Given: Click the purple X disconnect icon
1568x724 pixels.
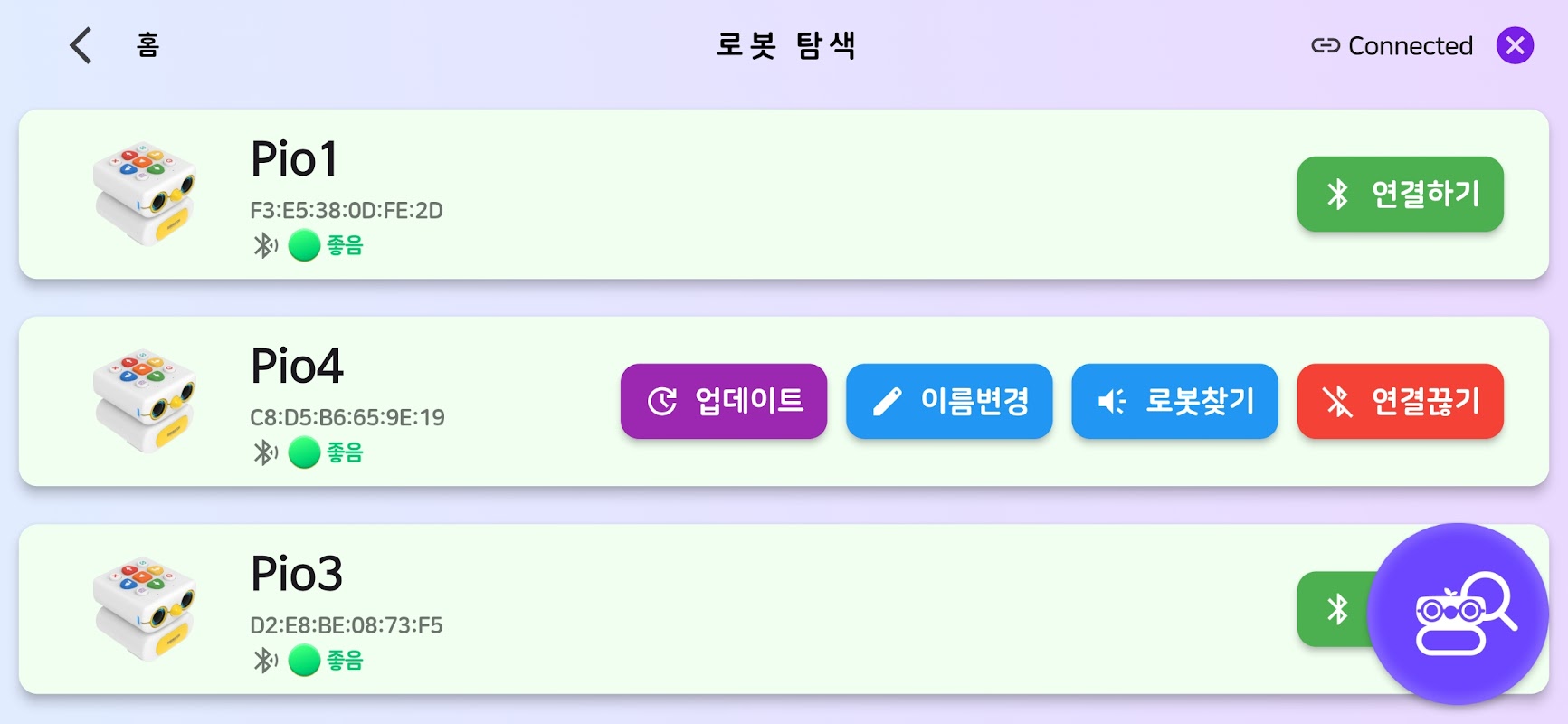Looking at the screenshot, I should pyautogui.click(x=1515, y=45).
